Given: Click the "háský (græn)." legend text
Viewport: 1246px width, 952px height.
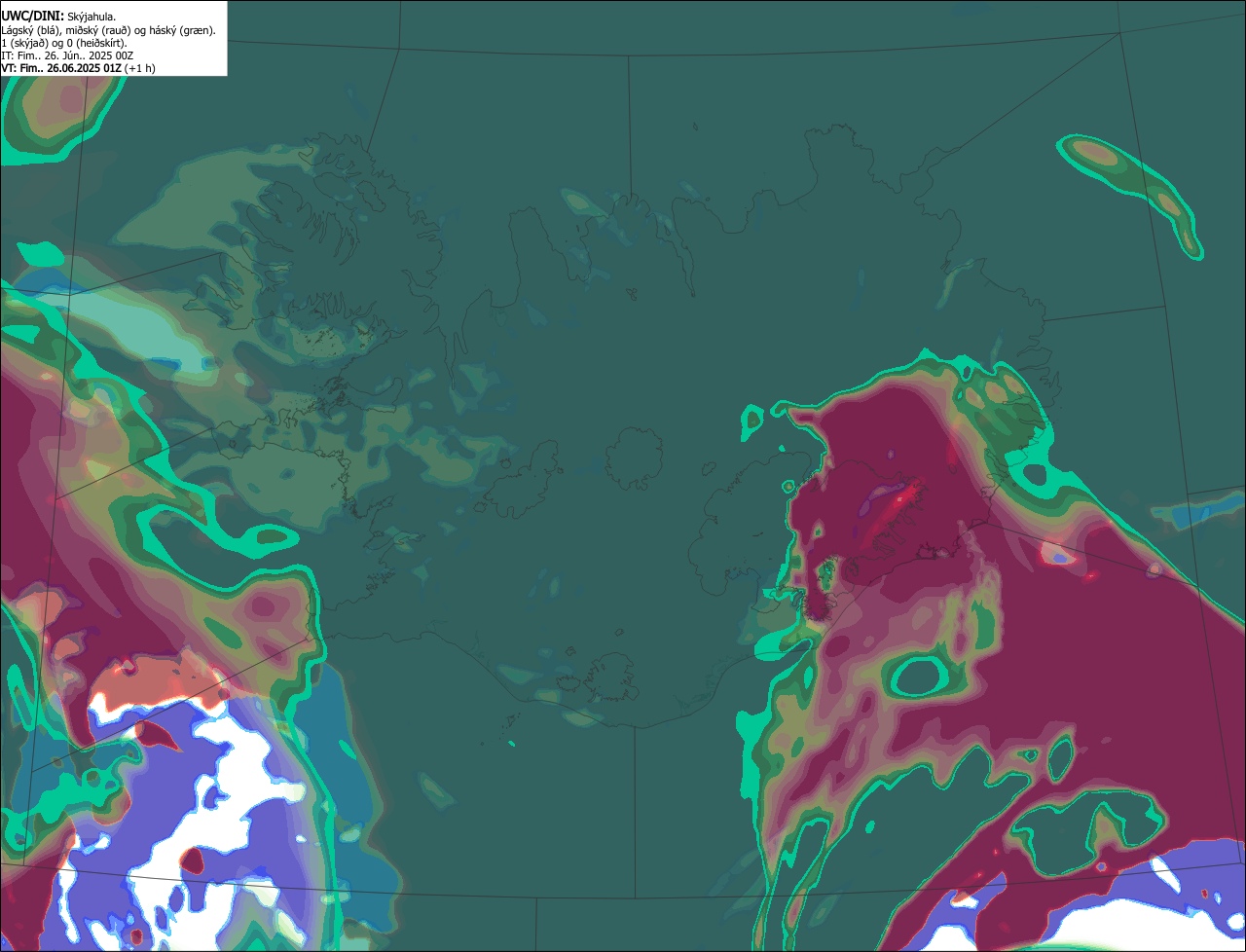Looking at the screenshot, I should 182,31.
